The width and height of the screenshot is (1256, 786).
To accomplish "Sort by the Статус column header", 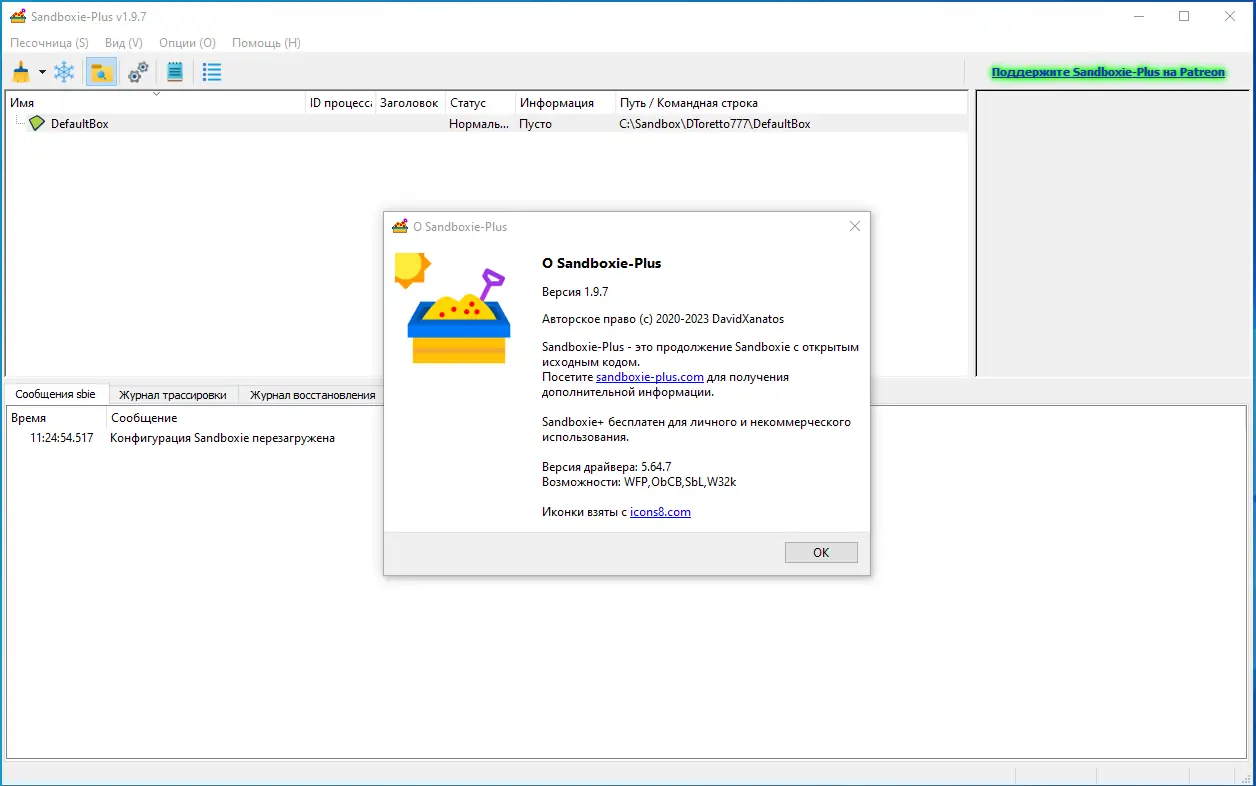I will pos(480,102).
